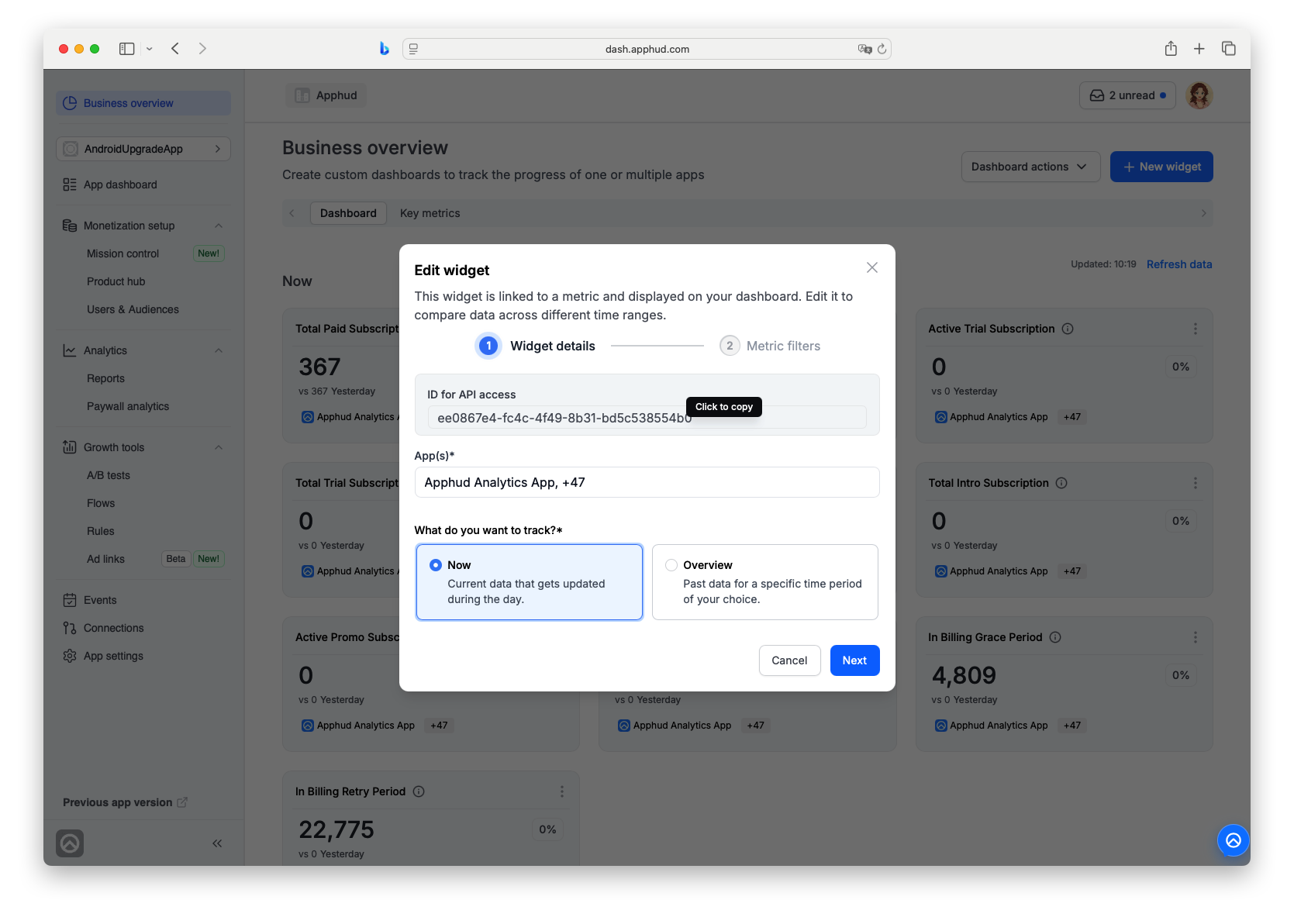Open Business overview in sidebar

143,103
